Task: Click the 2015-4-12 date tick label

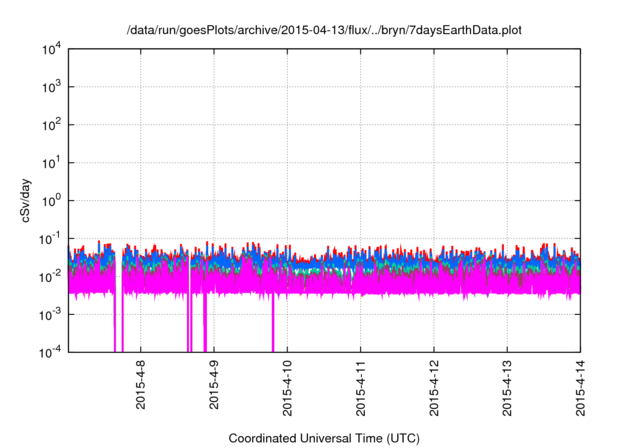Action: click(x=434, y=388)
